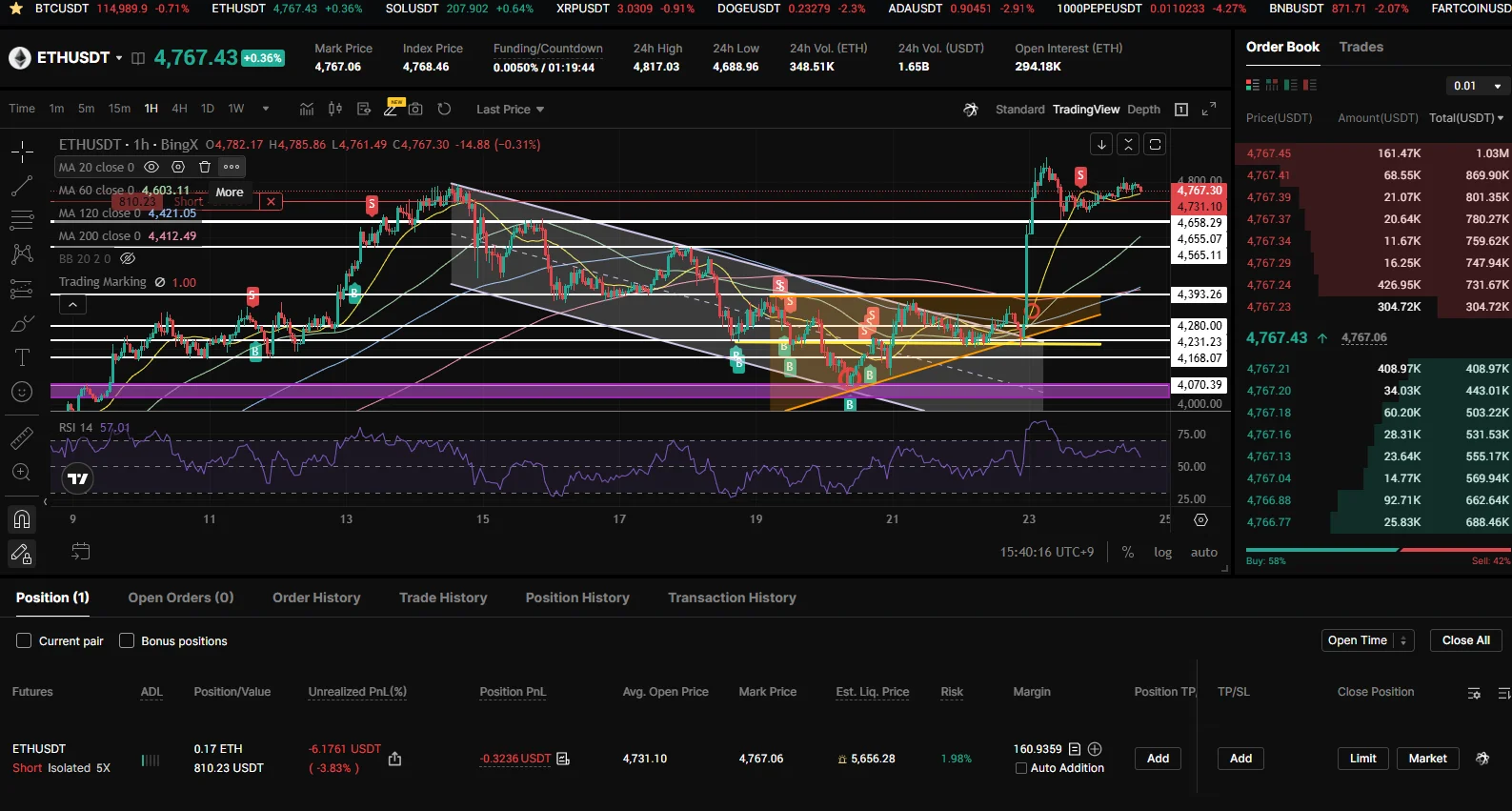Pick the text annotation tool
Viewport: 1512px width, 811px height.
22,357
